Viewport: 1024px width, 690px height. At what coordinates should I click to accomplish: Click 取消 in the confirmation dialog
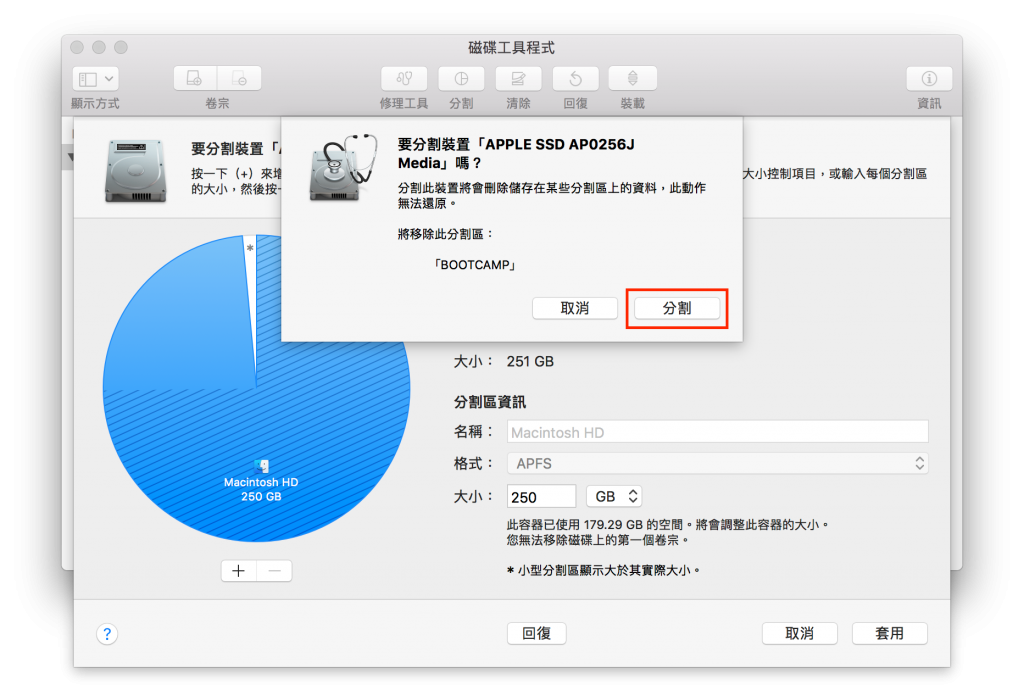coord(575,308)
